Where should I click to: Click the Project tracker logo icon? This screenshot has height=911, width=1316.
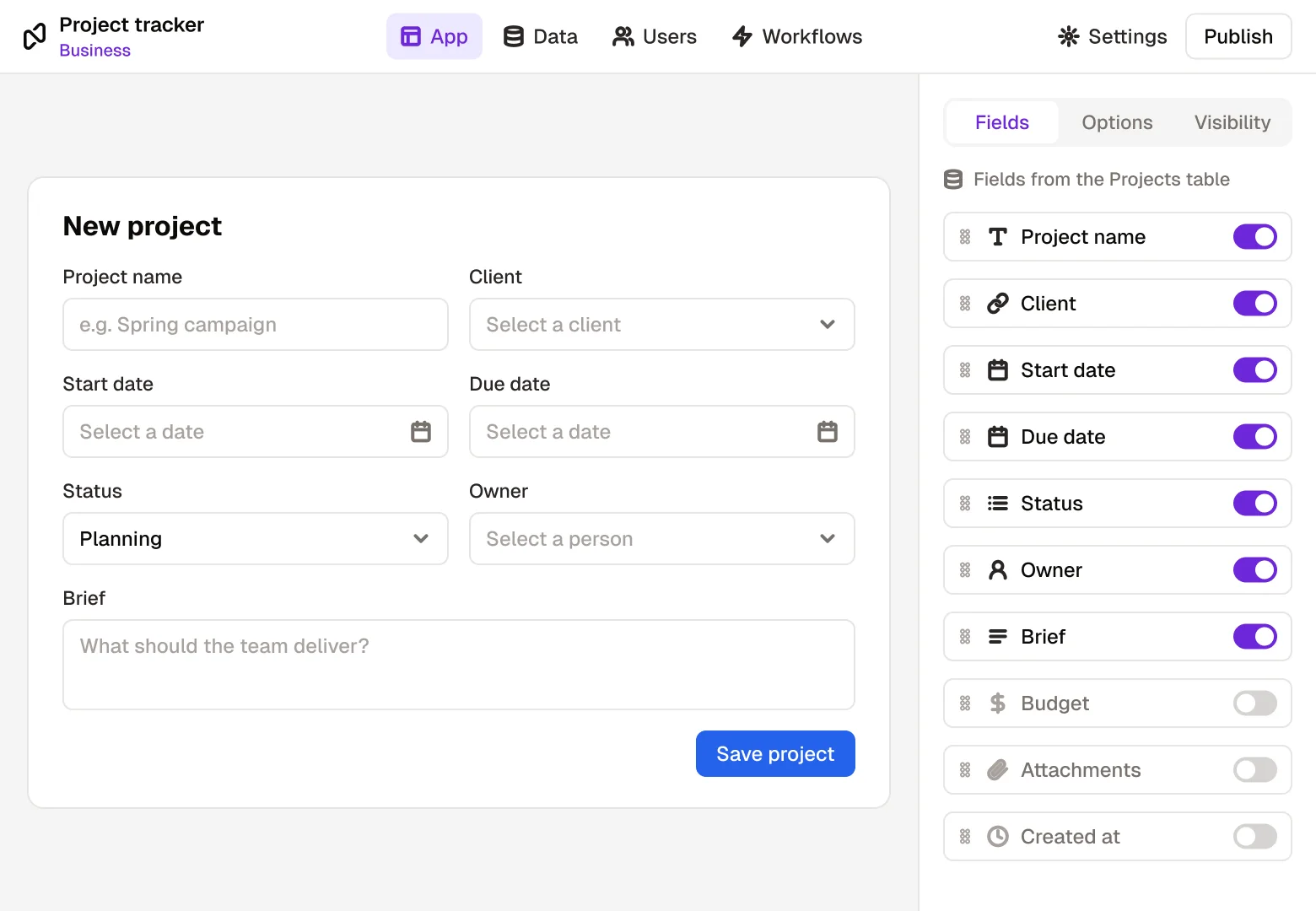coord(35,36)
